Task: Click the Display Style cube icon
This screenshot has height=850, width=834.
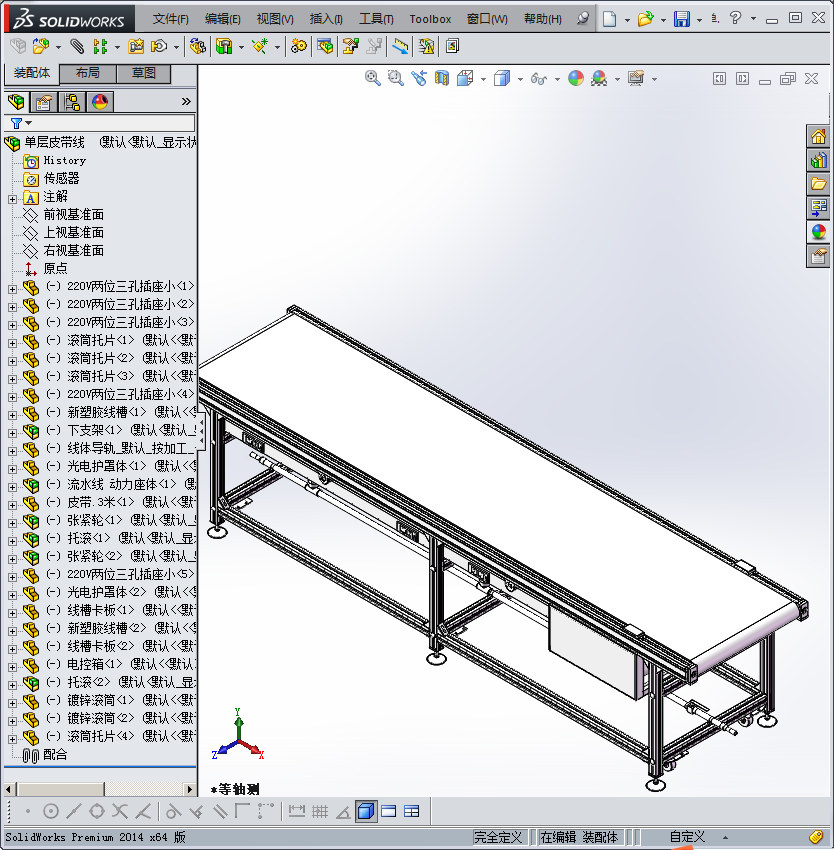Action: point(502,79)
